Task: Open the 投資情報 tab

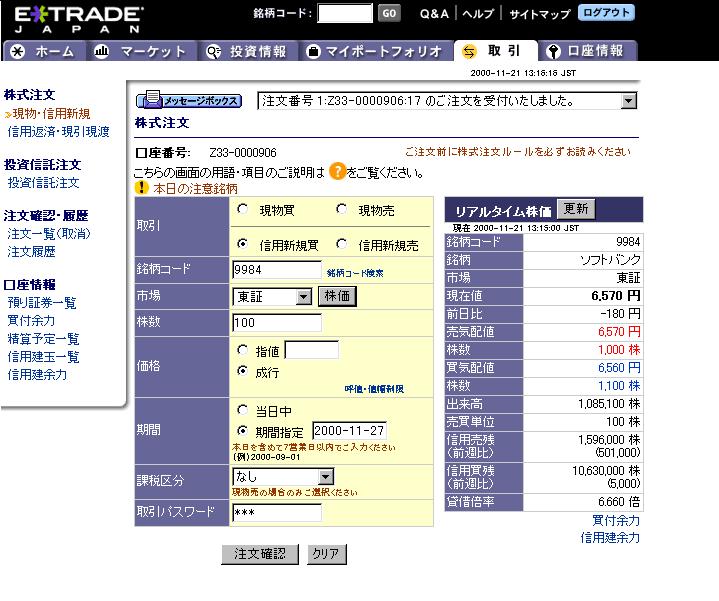Action: 246,51
